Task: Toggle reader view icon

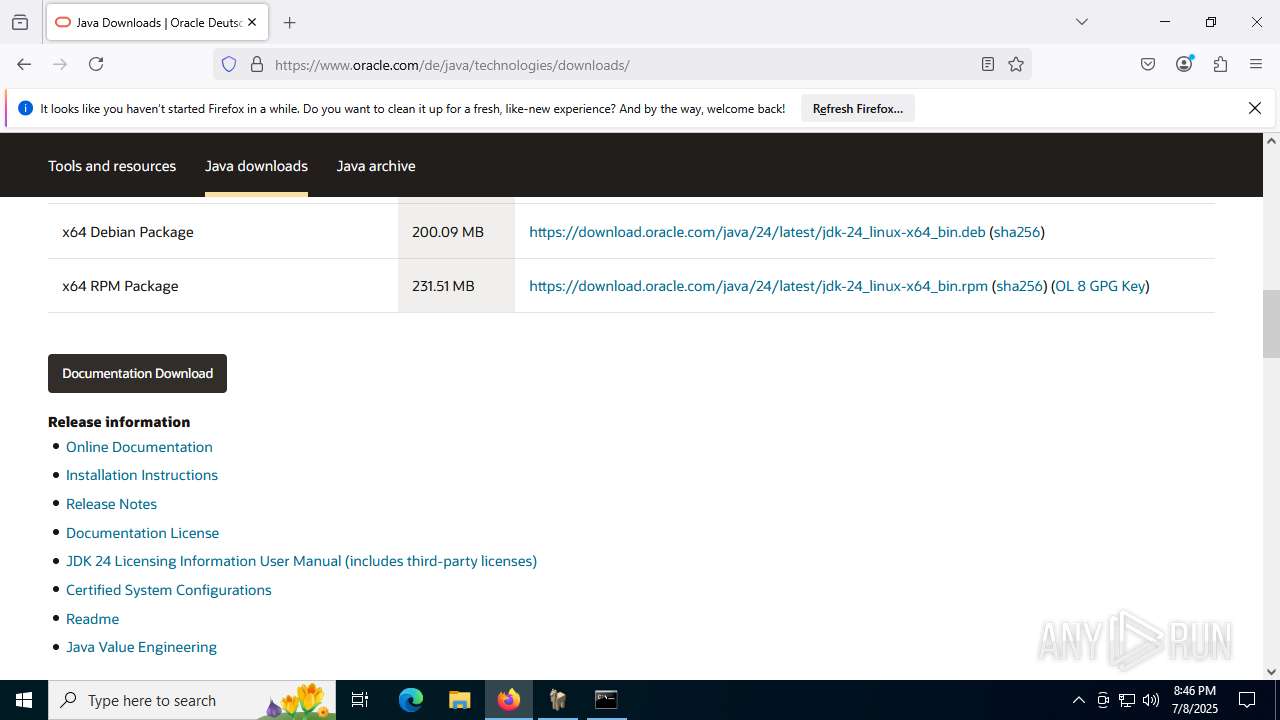Action: [988, 65]
